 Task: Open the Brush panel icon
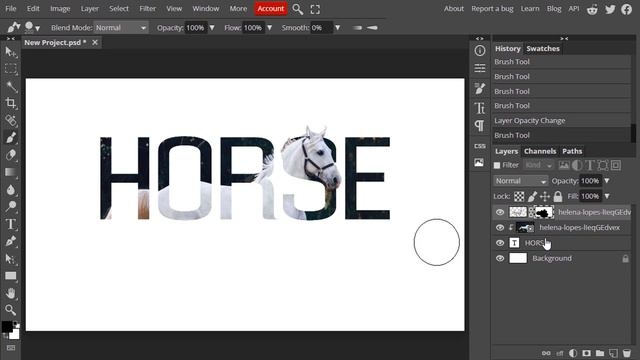[x=480, y=88]
